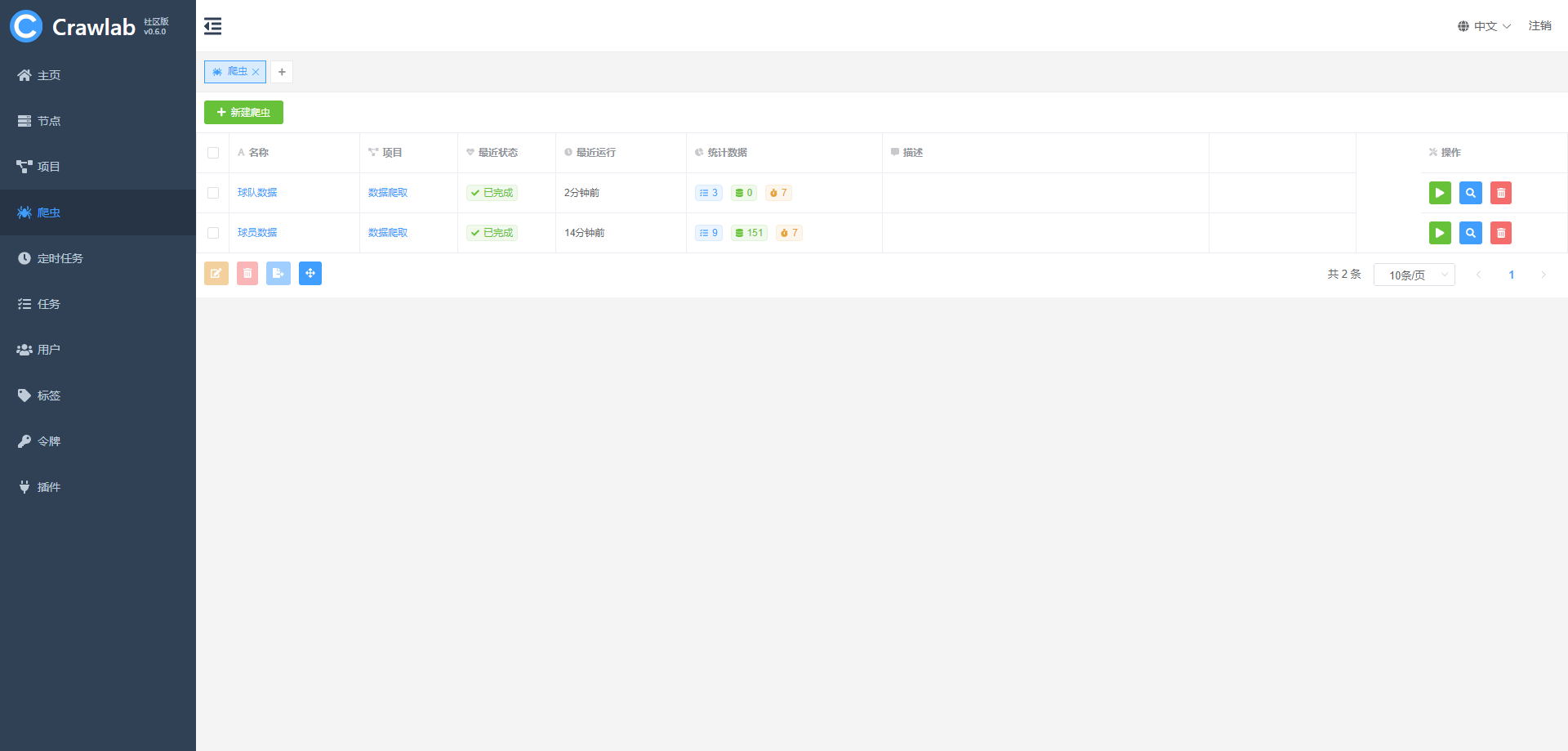
Task: Open the 球员数据 spider link
Action: (x=257, y=233)
